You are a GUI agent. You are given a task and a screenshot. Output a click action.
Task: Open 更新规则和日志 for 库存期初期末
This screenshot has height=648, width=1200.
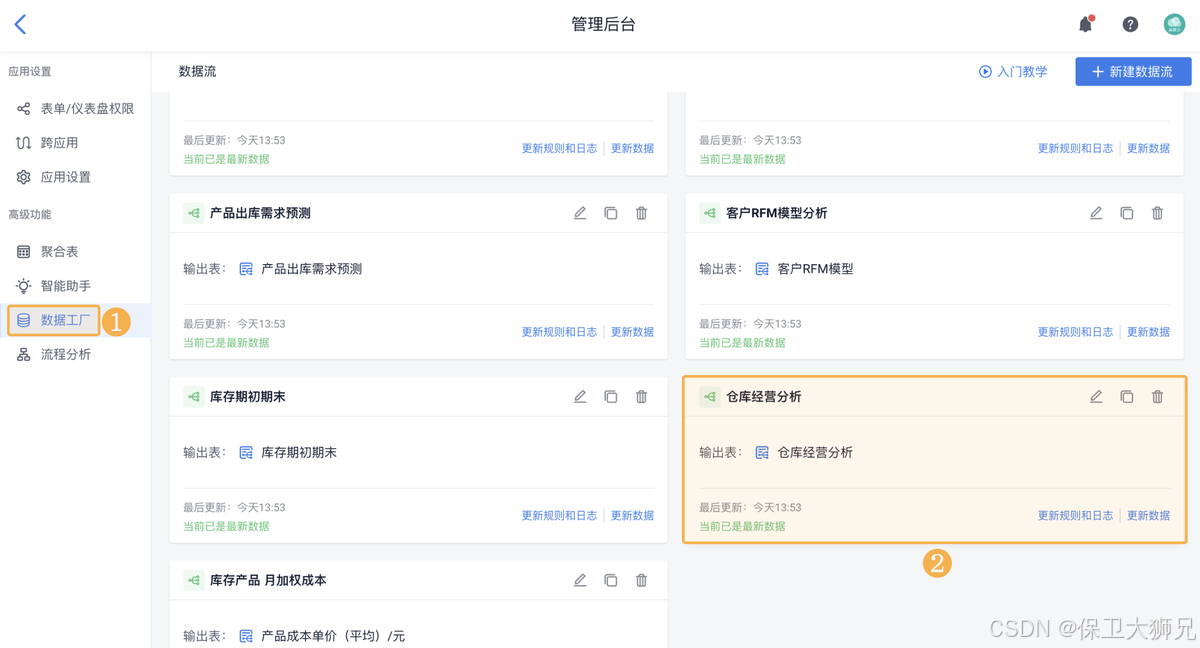coord(559,516)
